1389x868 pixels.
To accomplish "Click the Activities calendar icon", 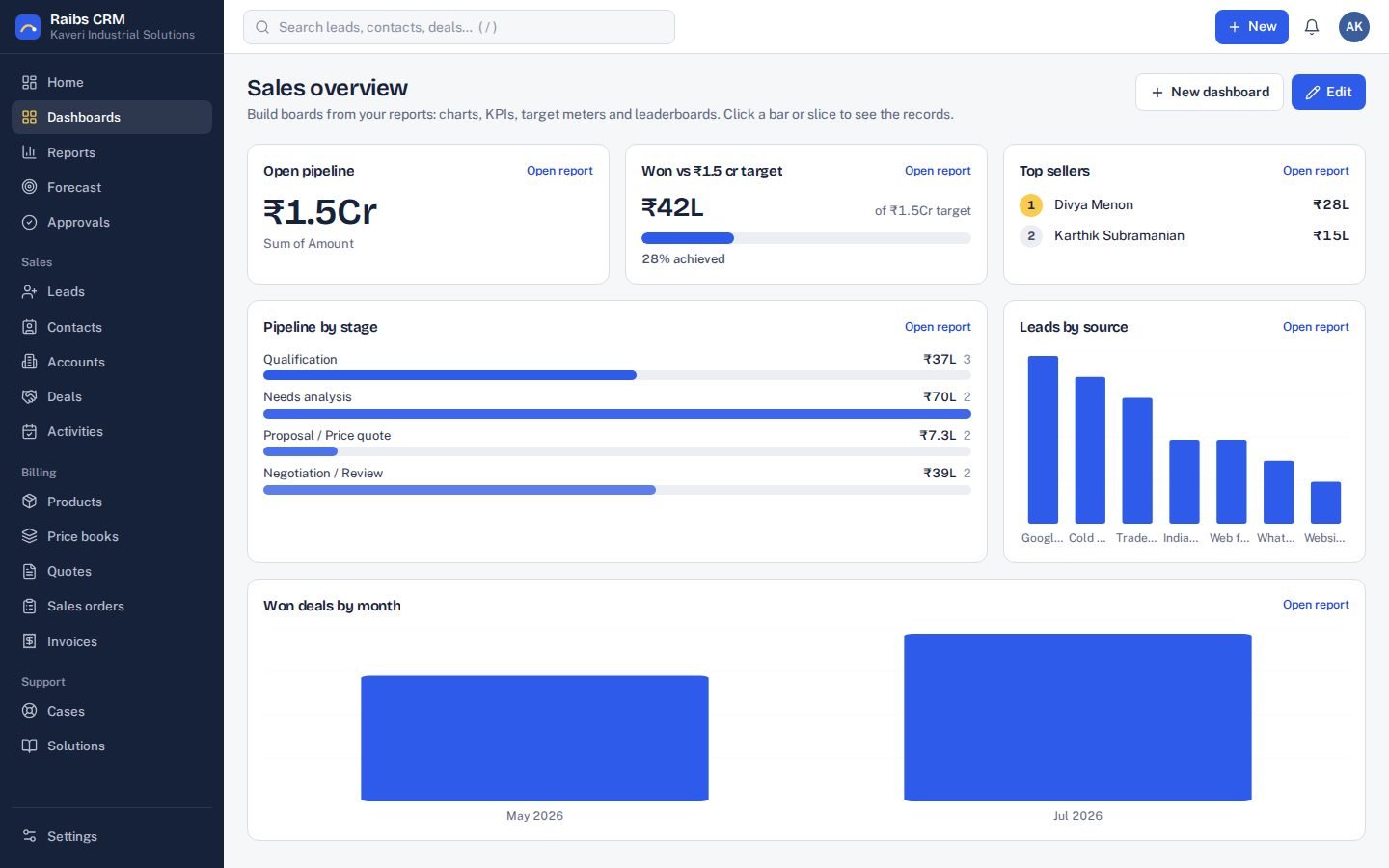I will coord(30,431).
